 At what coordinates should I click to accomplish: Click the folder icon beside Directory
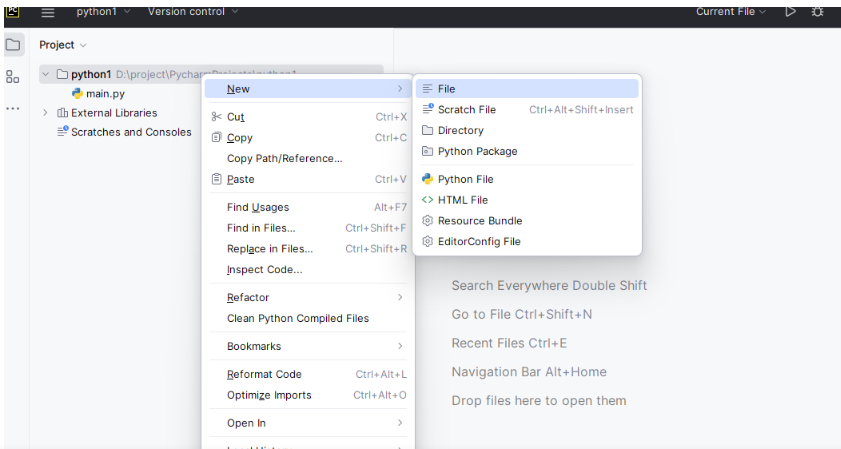click(x=427, y=130)
